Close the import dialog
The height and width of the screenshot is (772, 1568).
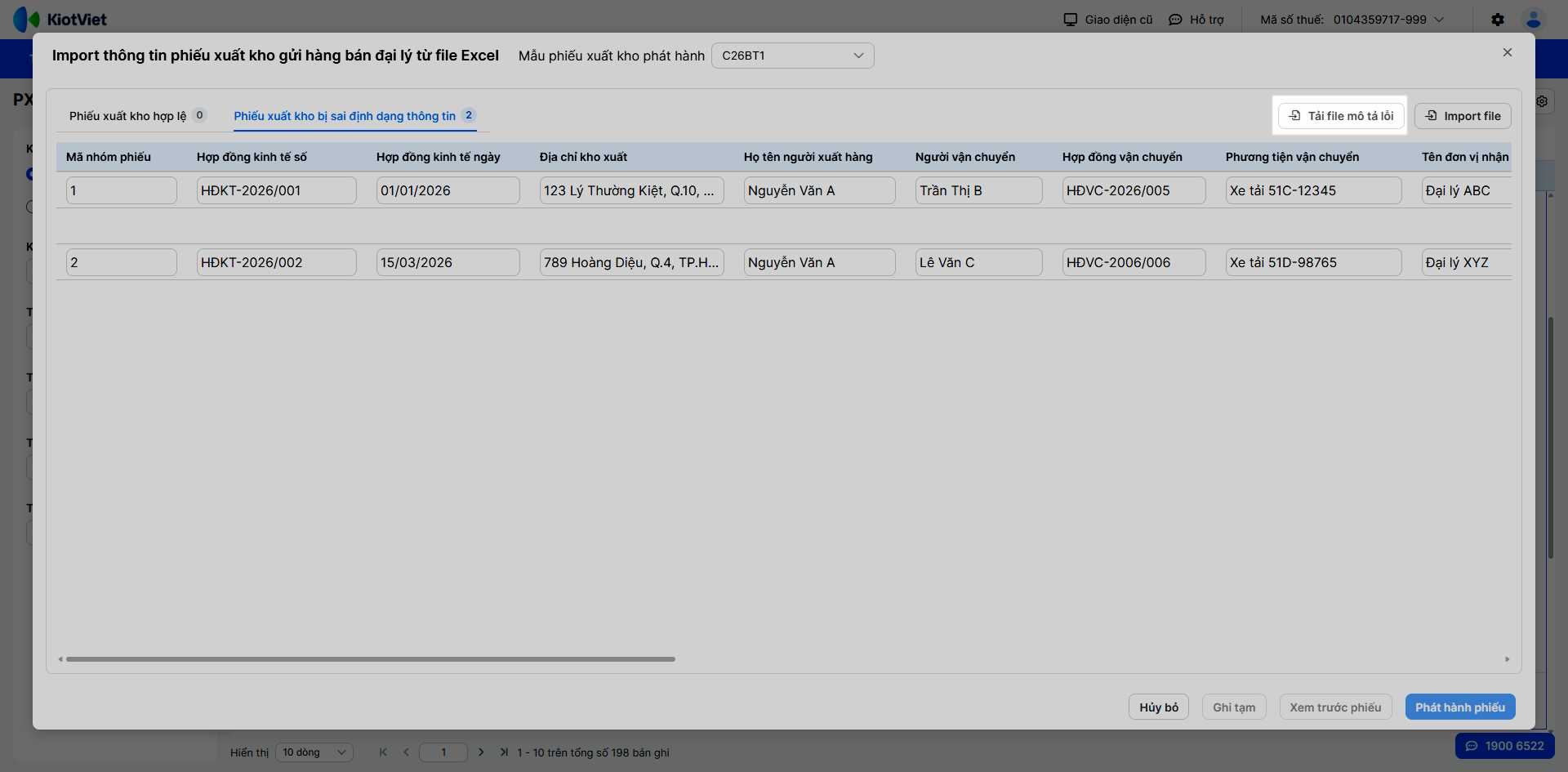pyautogui.click(x=1508, y=52)
